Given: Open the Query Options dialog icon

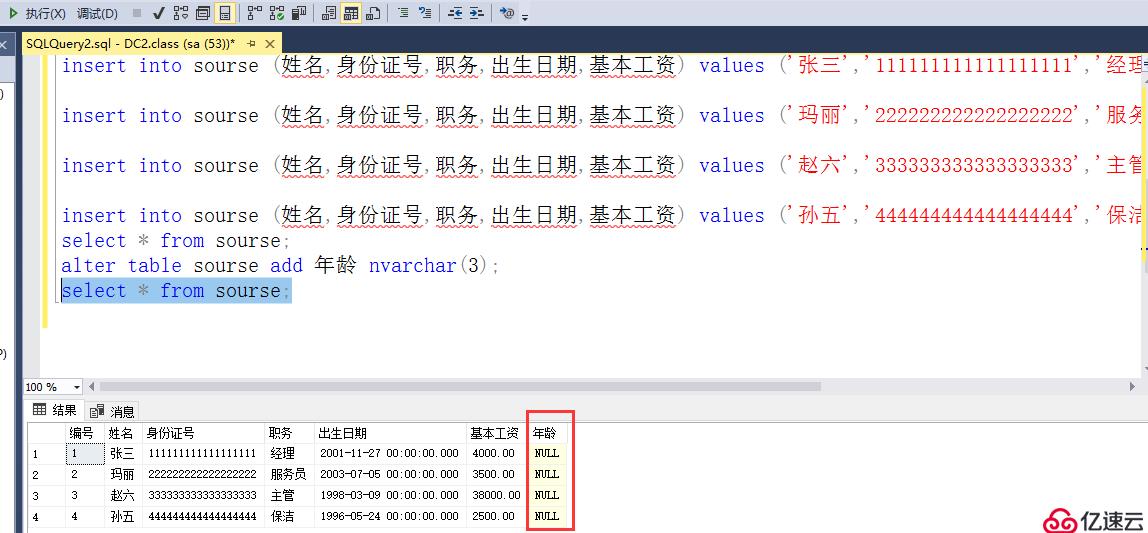Looking at the screenshot, I should click(x=203, y=13).
